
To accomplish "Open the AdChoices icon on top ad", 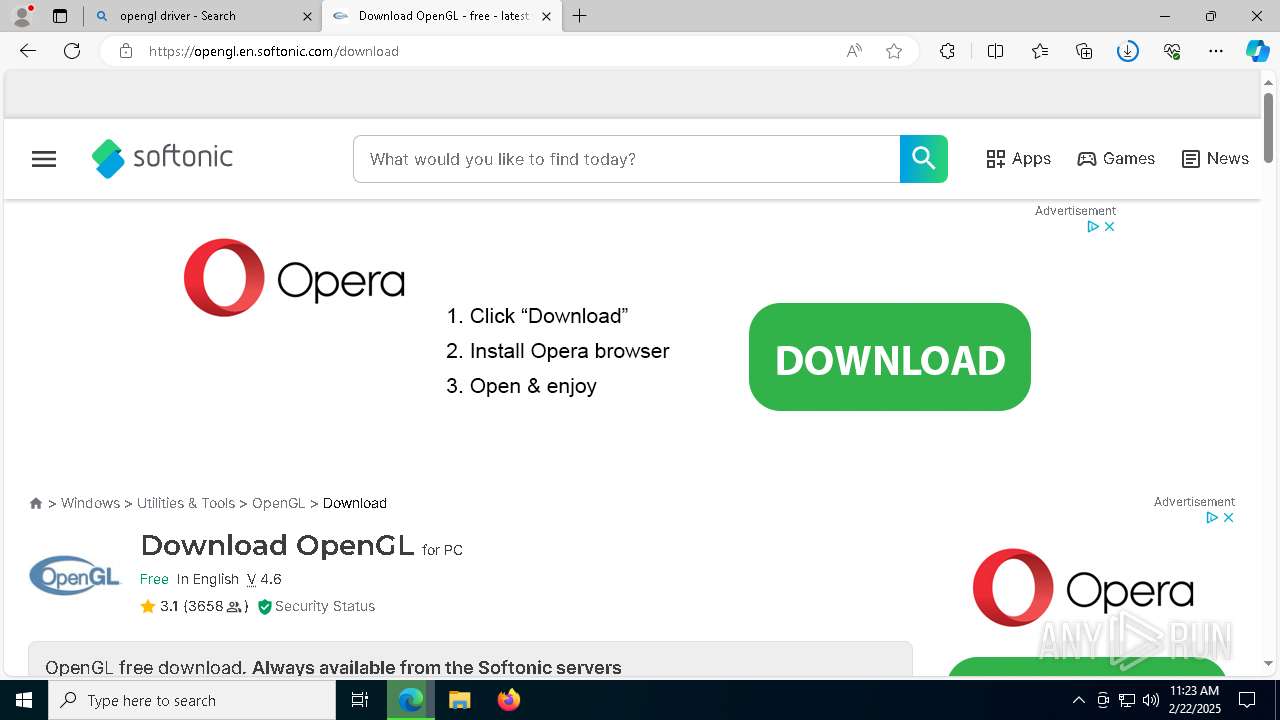I will tap(1093, 227).
